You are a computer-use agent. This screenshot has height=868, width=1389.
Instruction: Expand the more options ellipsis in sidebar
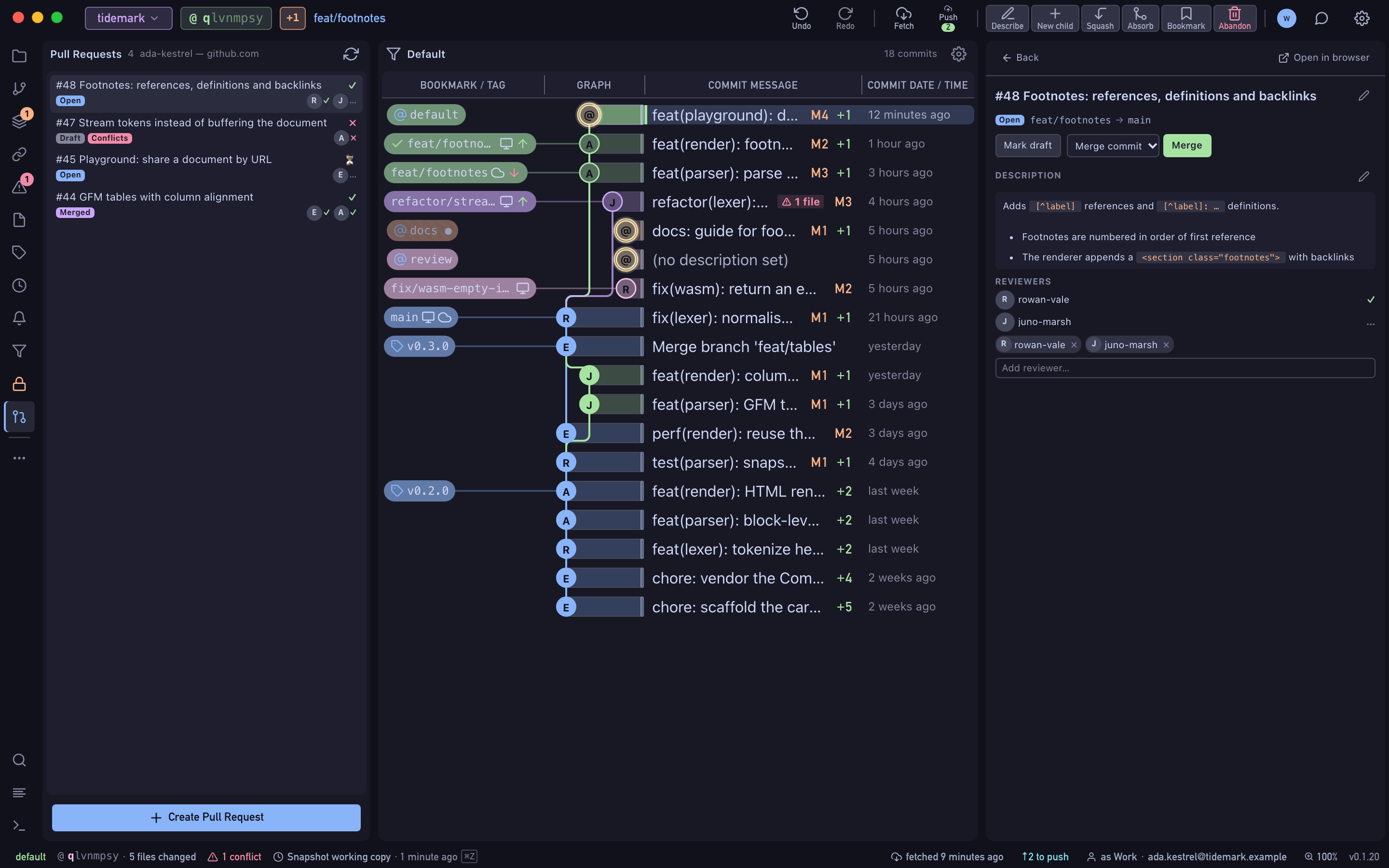click(x=19, y=458)
